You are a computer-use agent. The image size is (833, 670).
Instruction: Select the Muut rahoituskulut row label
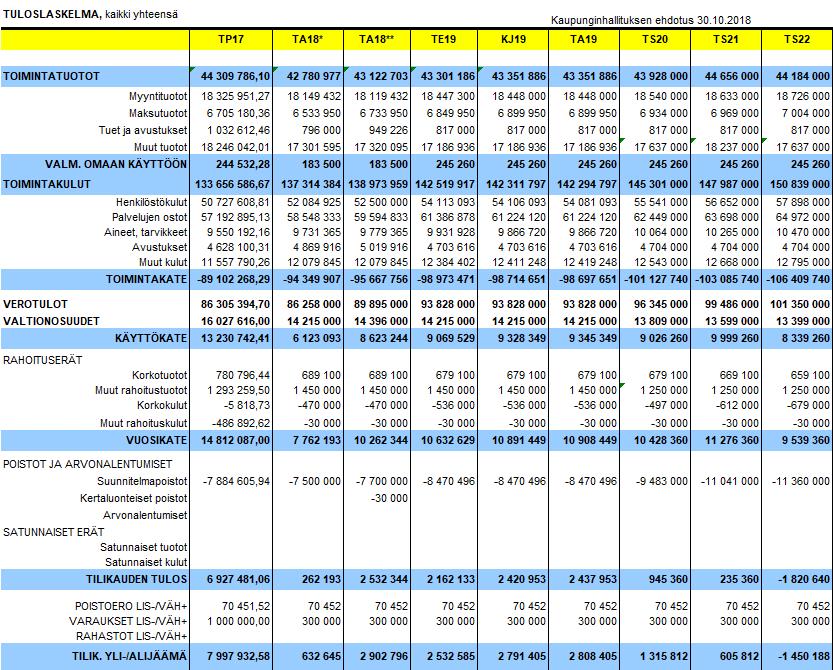tap(143, 423)
